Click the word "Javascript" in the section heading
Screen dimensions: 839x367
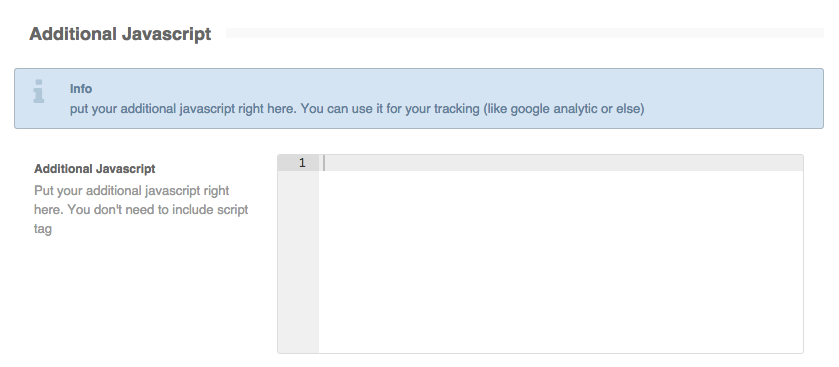click(x=166, y=34)
